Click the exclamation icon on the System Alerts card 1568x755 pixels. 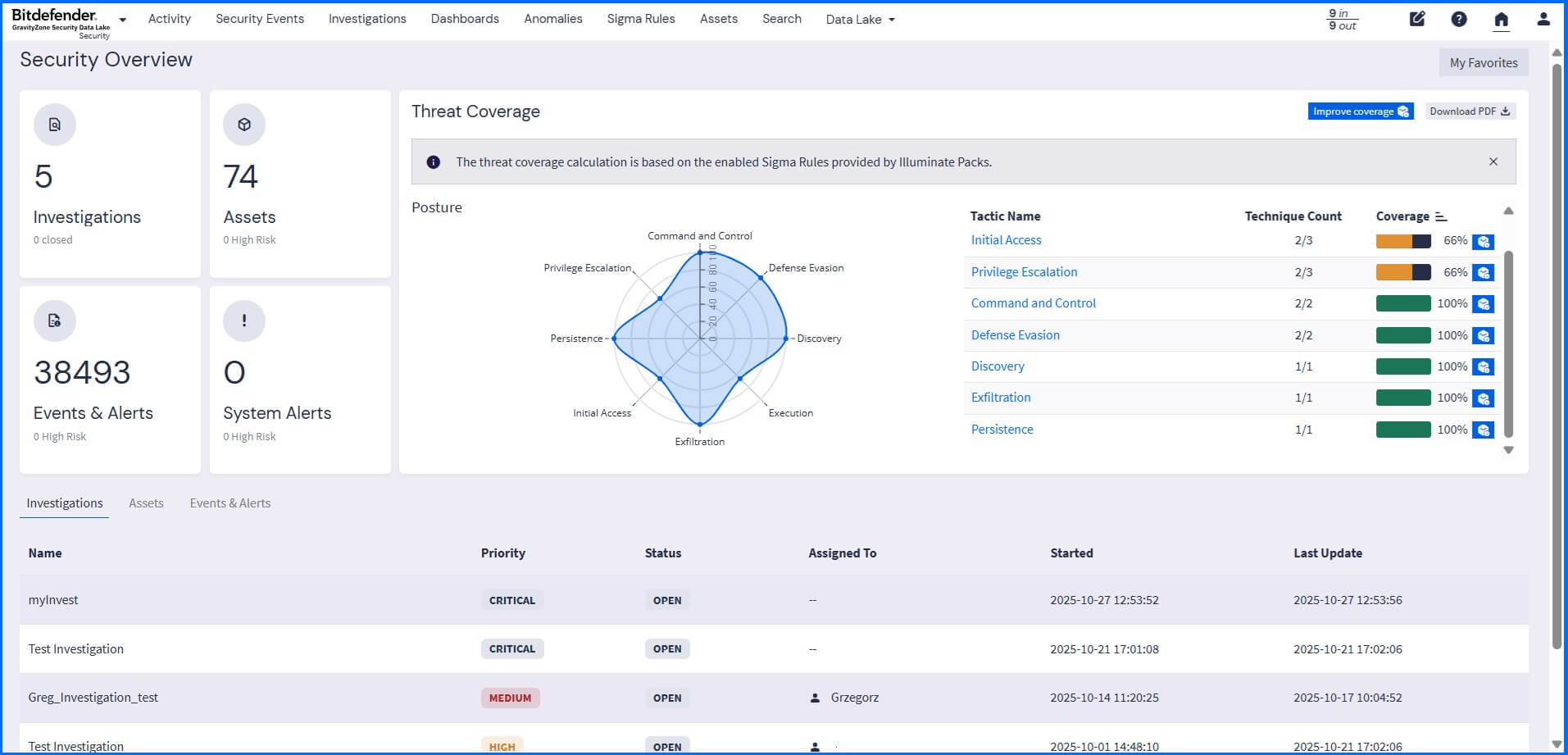[243, 321]
